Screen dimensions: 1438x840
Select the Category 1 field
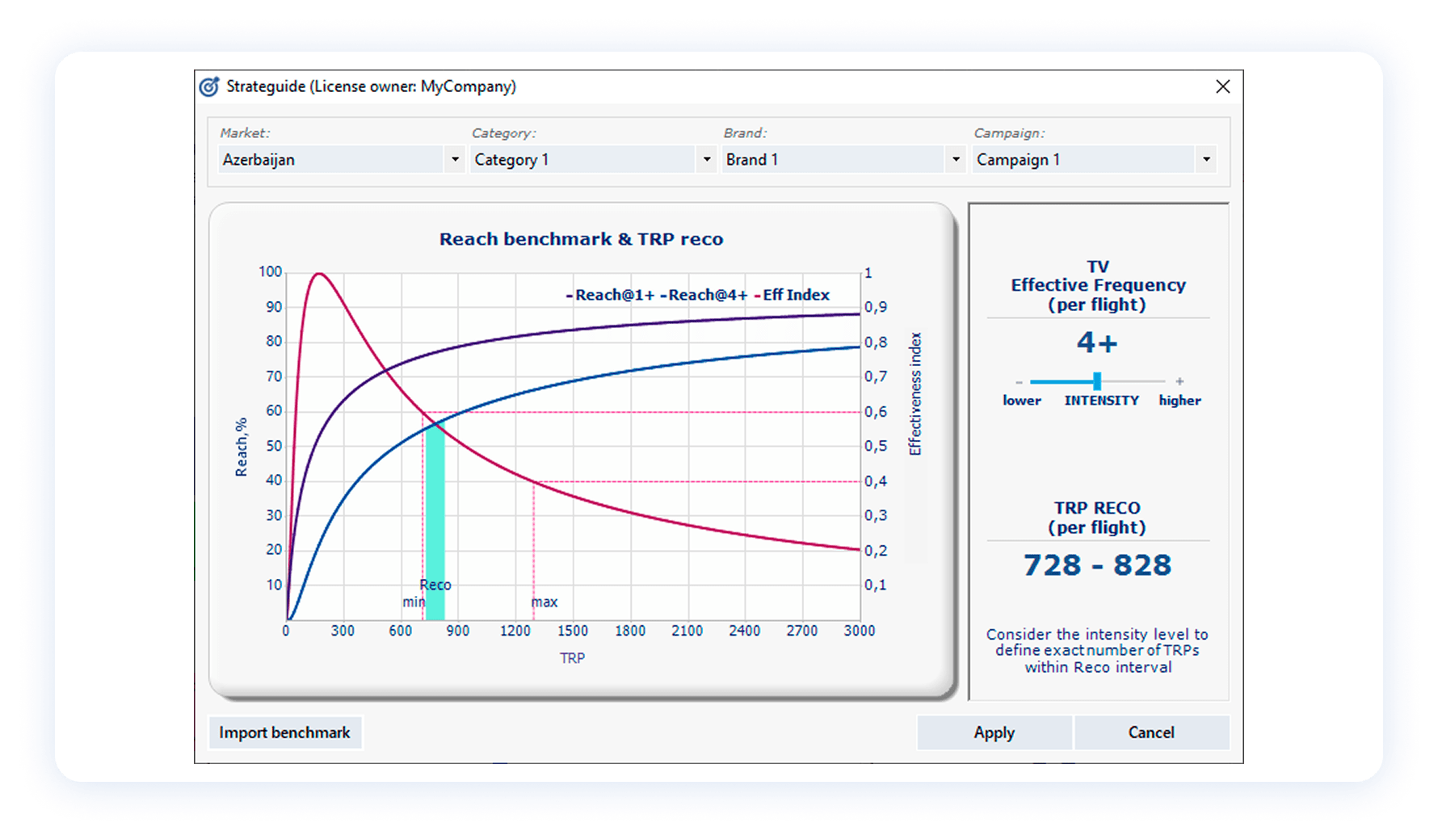pyautogui.click(x=583, y=159)
